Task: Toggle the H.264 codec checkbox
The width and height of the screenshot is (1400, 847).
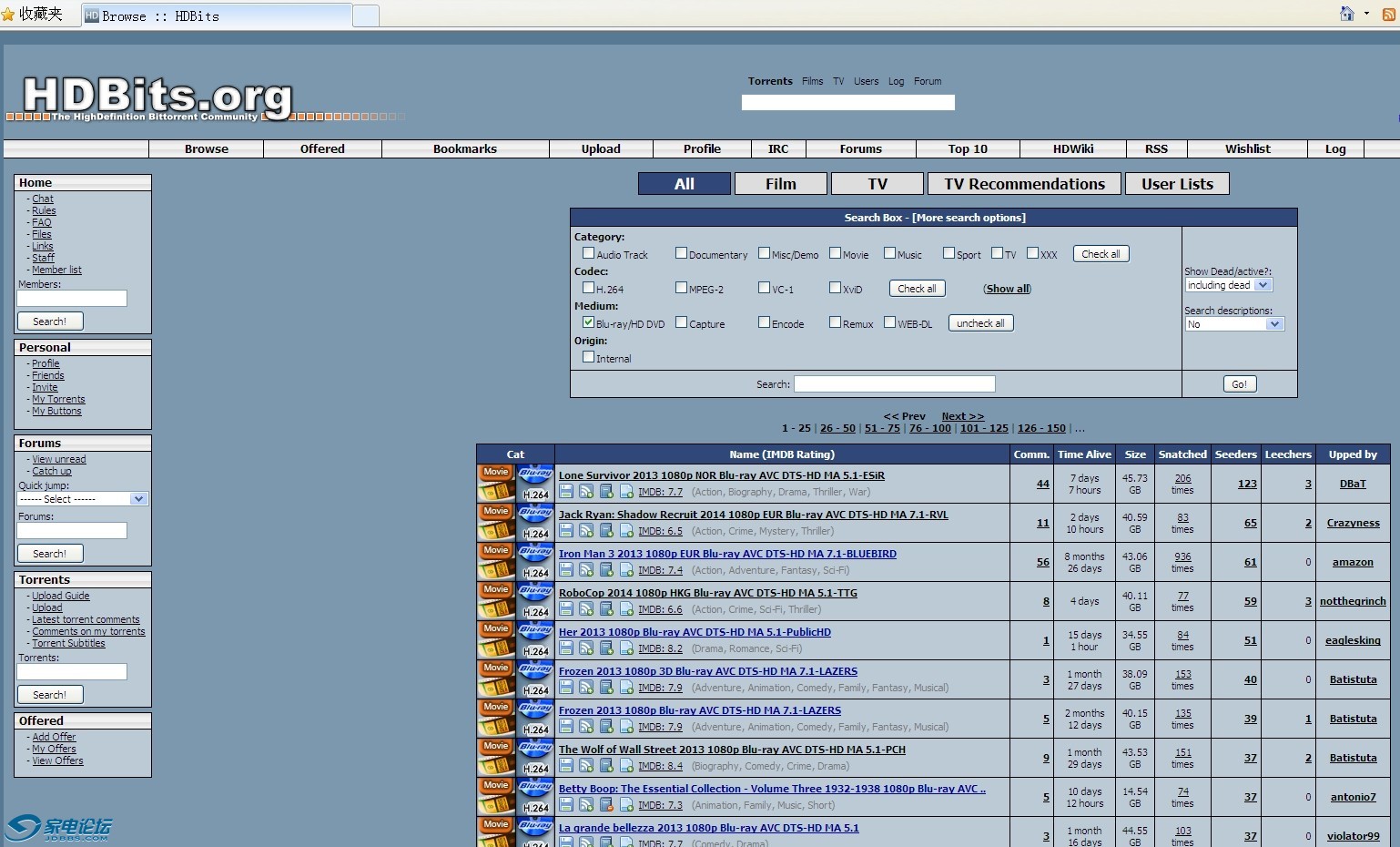Action: pos(588,288)
